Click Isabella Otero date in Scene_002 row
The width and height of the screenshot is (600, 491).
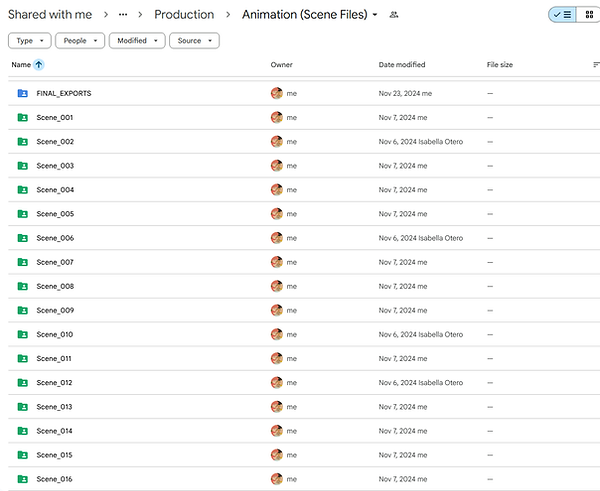coord(421,142)
